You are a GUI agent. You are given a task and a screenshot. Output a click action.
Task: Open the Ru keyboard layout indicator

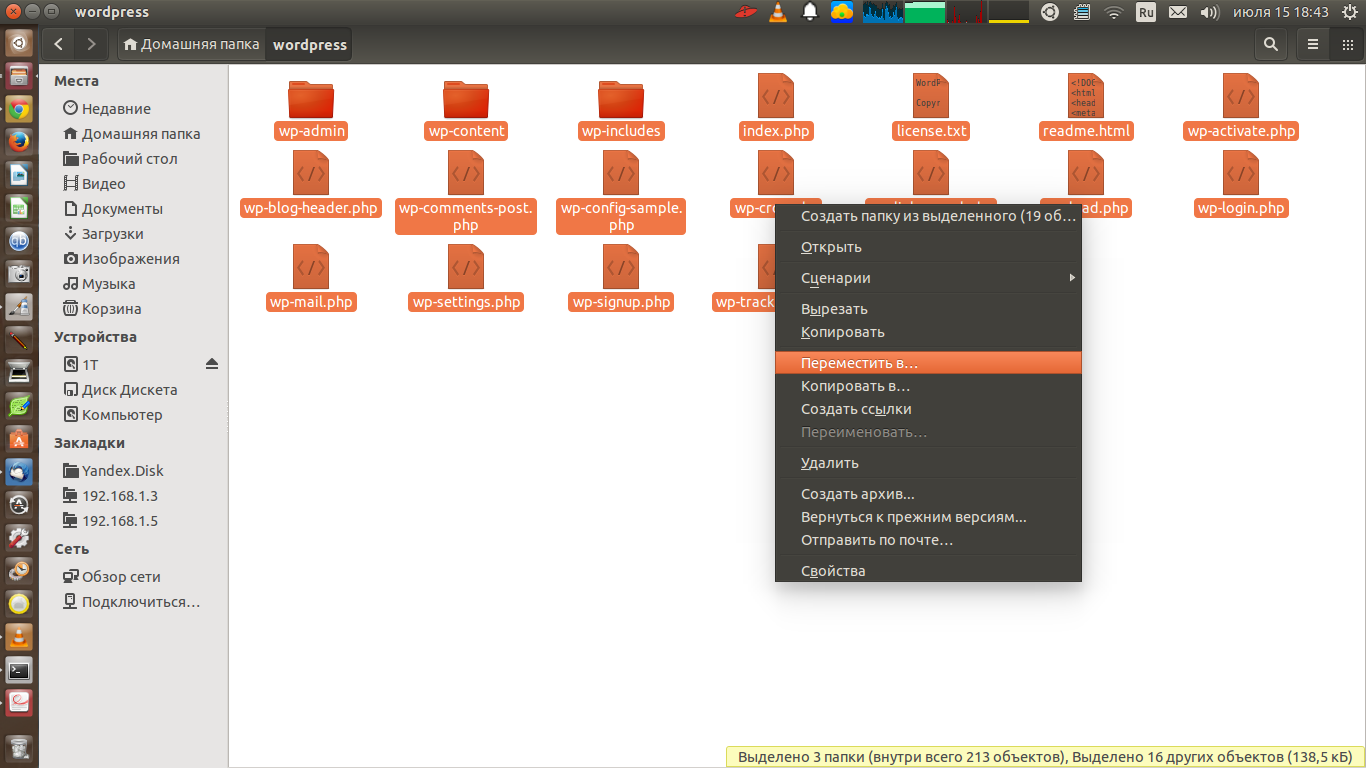[x=1146, y=12]
